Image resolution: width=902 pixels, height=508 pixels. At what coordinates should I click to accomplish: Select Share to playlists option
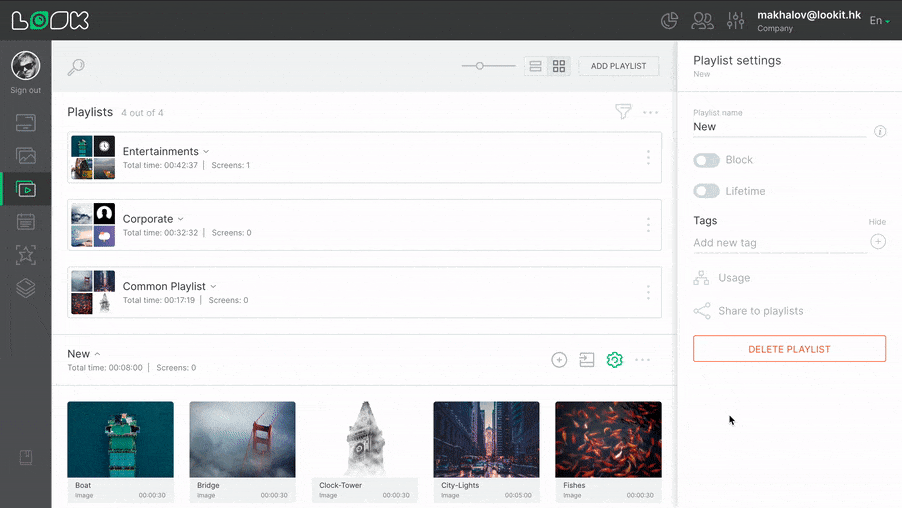[x=760, y=311]
